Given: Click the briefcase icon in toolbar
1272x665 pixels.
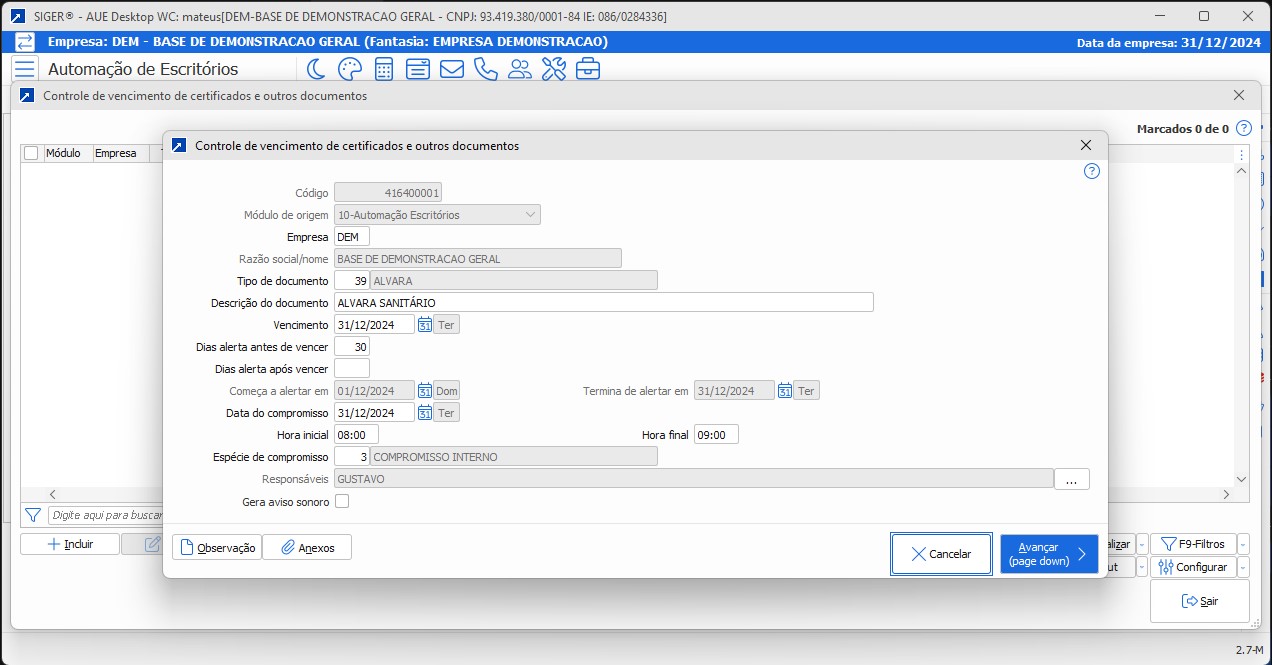Looking at the screenshot, I should (x=588, y=69).
